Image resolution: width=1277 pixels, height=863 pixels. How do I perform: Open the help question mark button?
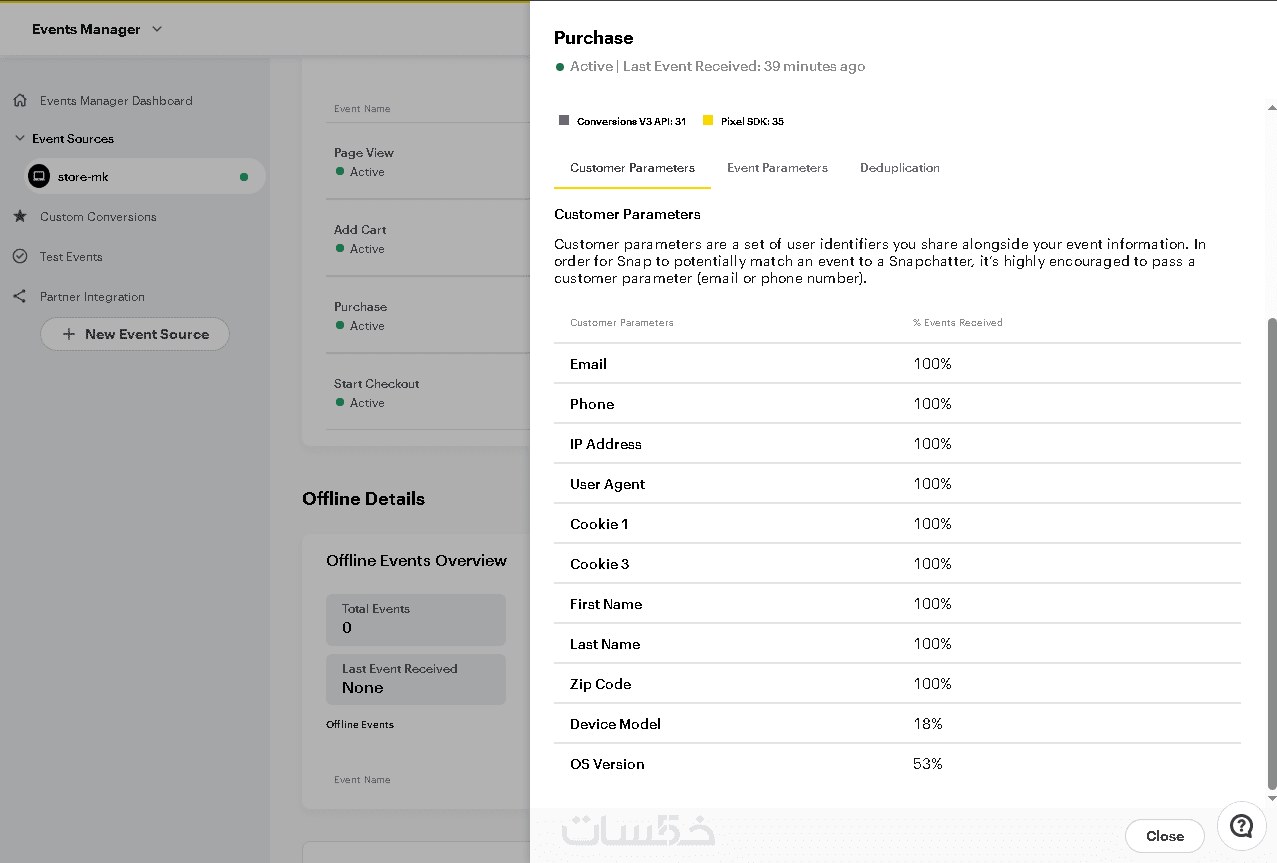[1242, 826]
